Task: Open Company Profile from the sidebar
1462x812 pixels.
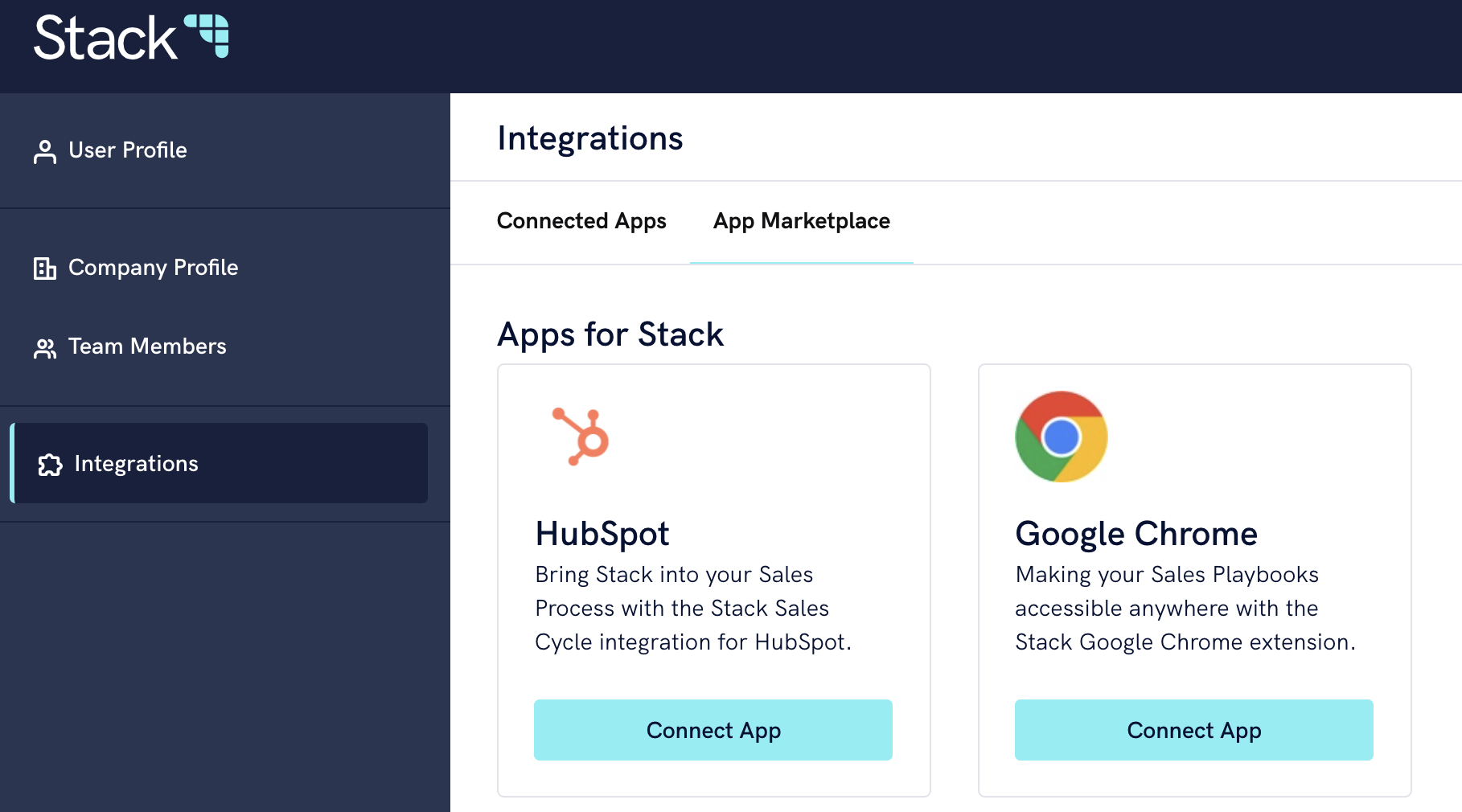Action: point(154,267)
